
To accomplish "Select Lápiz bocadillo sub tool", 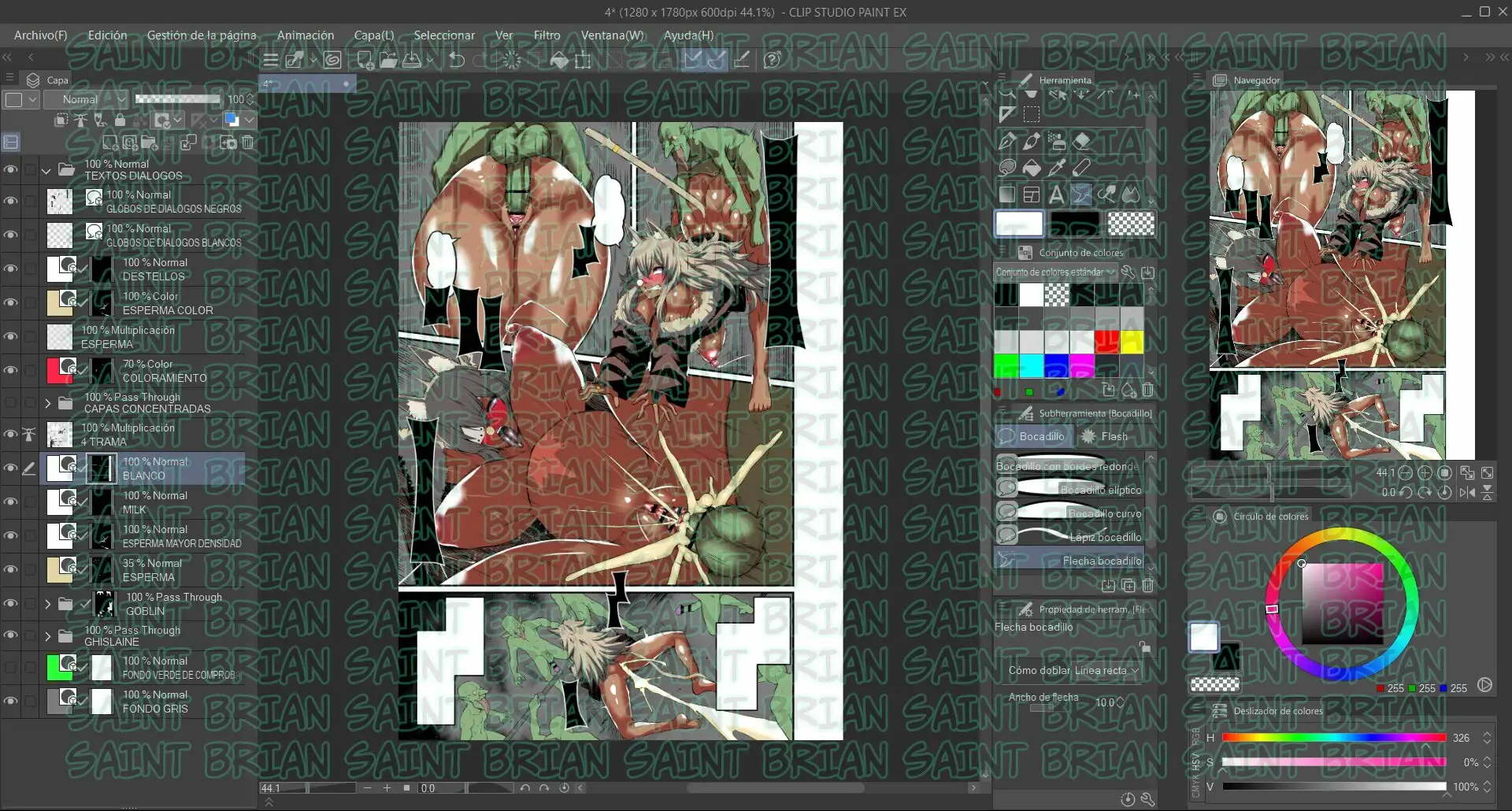I will [x=1069, y=537].
